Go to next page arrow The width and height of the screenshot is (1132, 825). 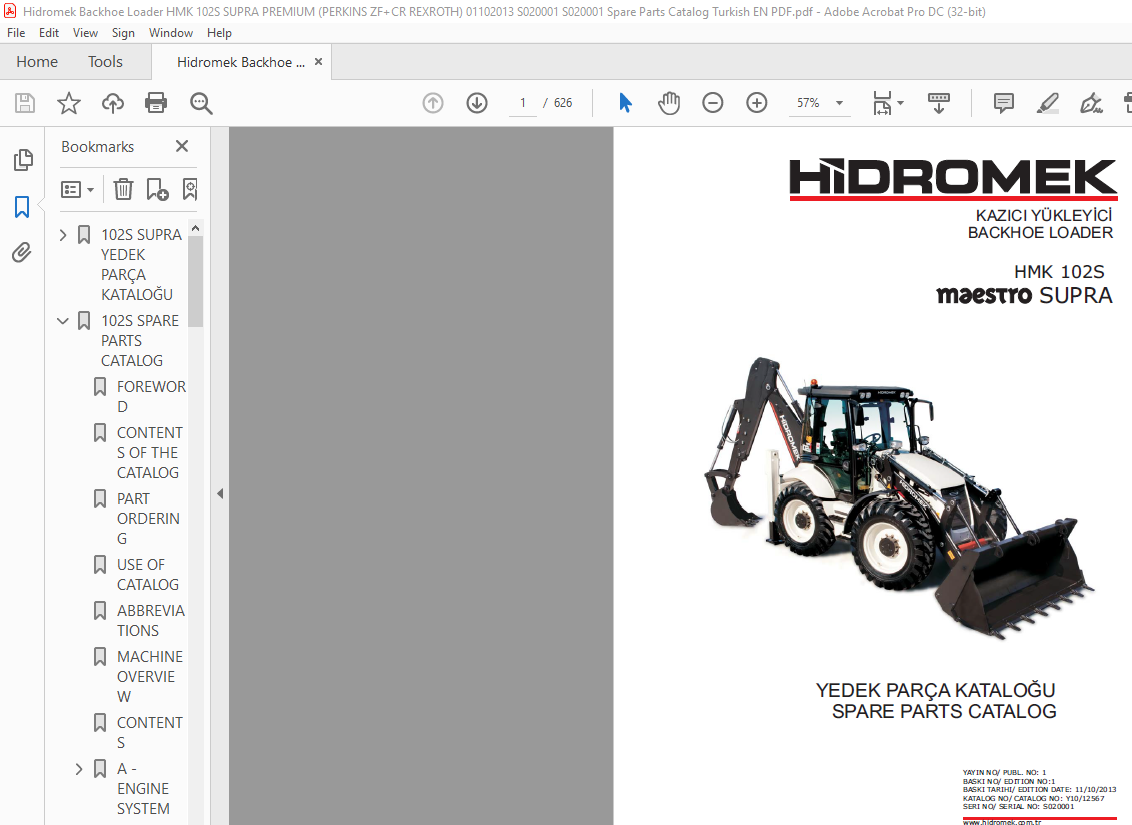click(476, 103)
